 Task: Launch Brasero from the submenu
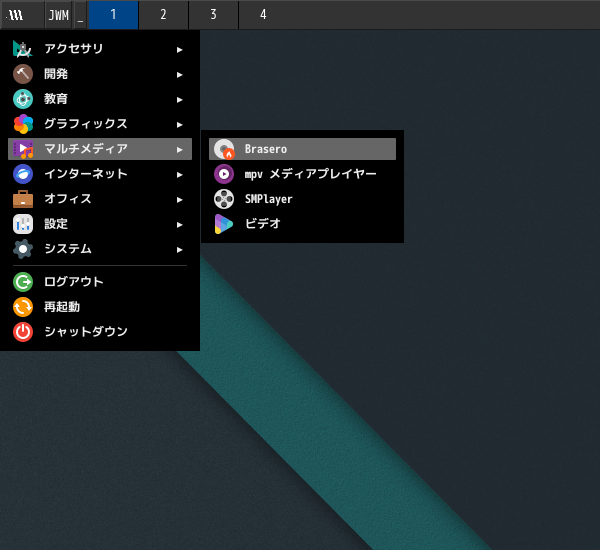[302, 149]
